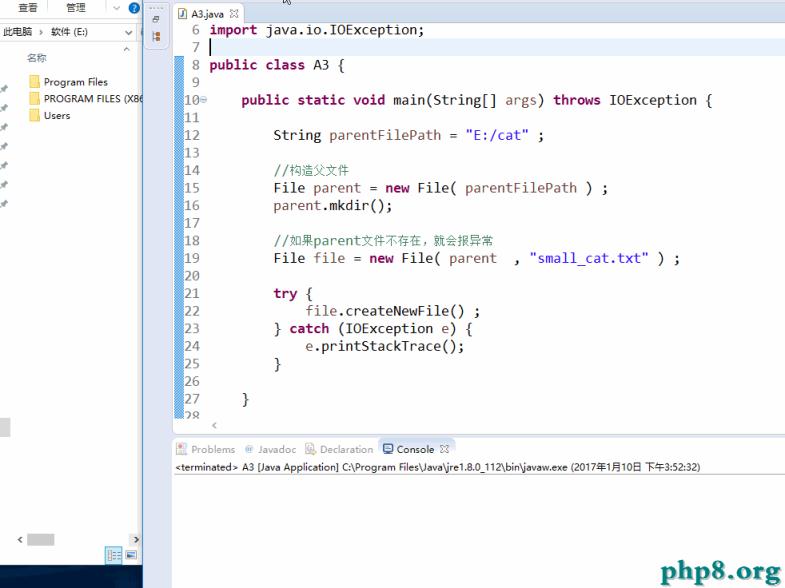The width and height of the screenshot is (785, 588).
Task: Select the A3.java editor tab
Action: (x=207, y=14)
